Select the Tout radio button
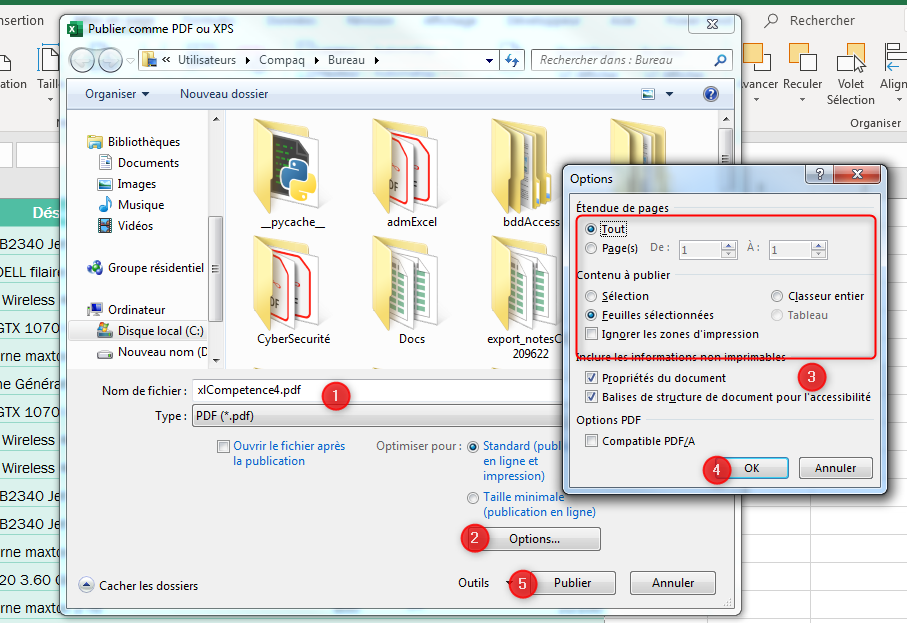The image size is (907, 623). [x=591, y=229]
